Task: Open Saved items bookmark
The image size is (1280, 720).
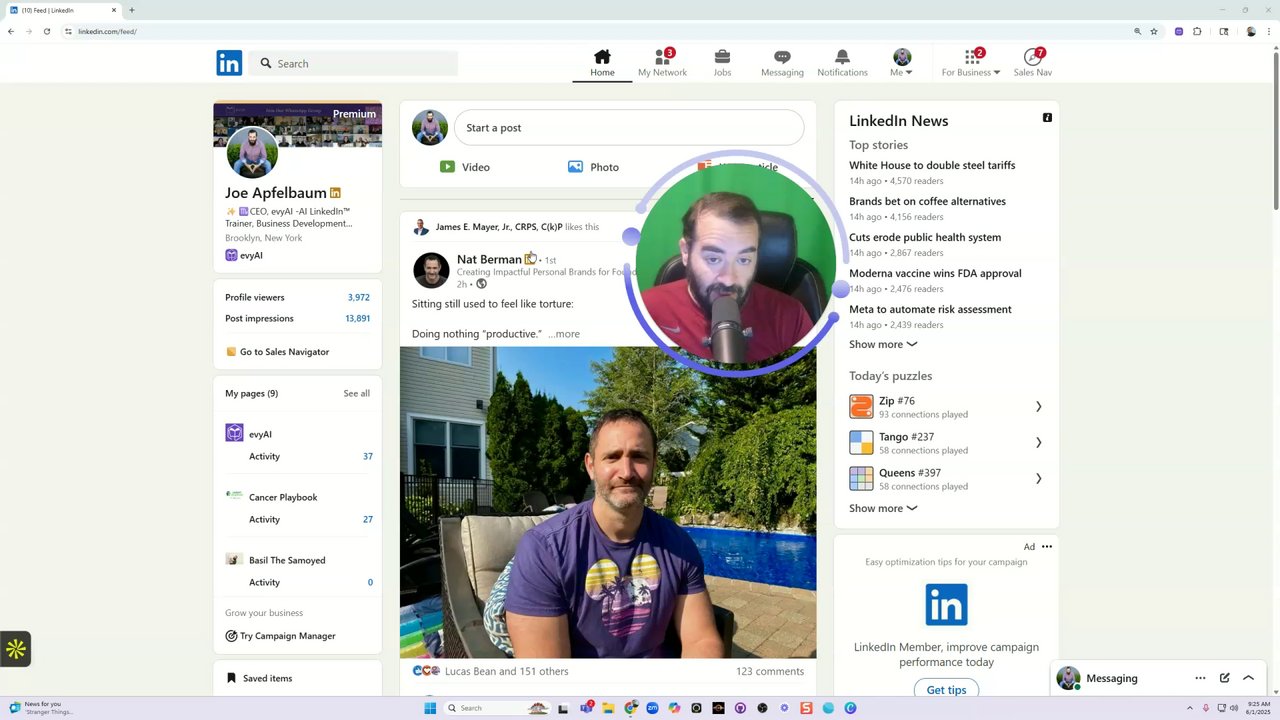Action: click(259, 678)
